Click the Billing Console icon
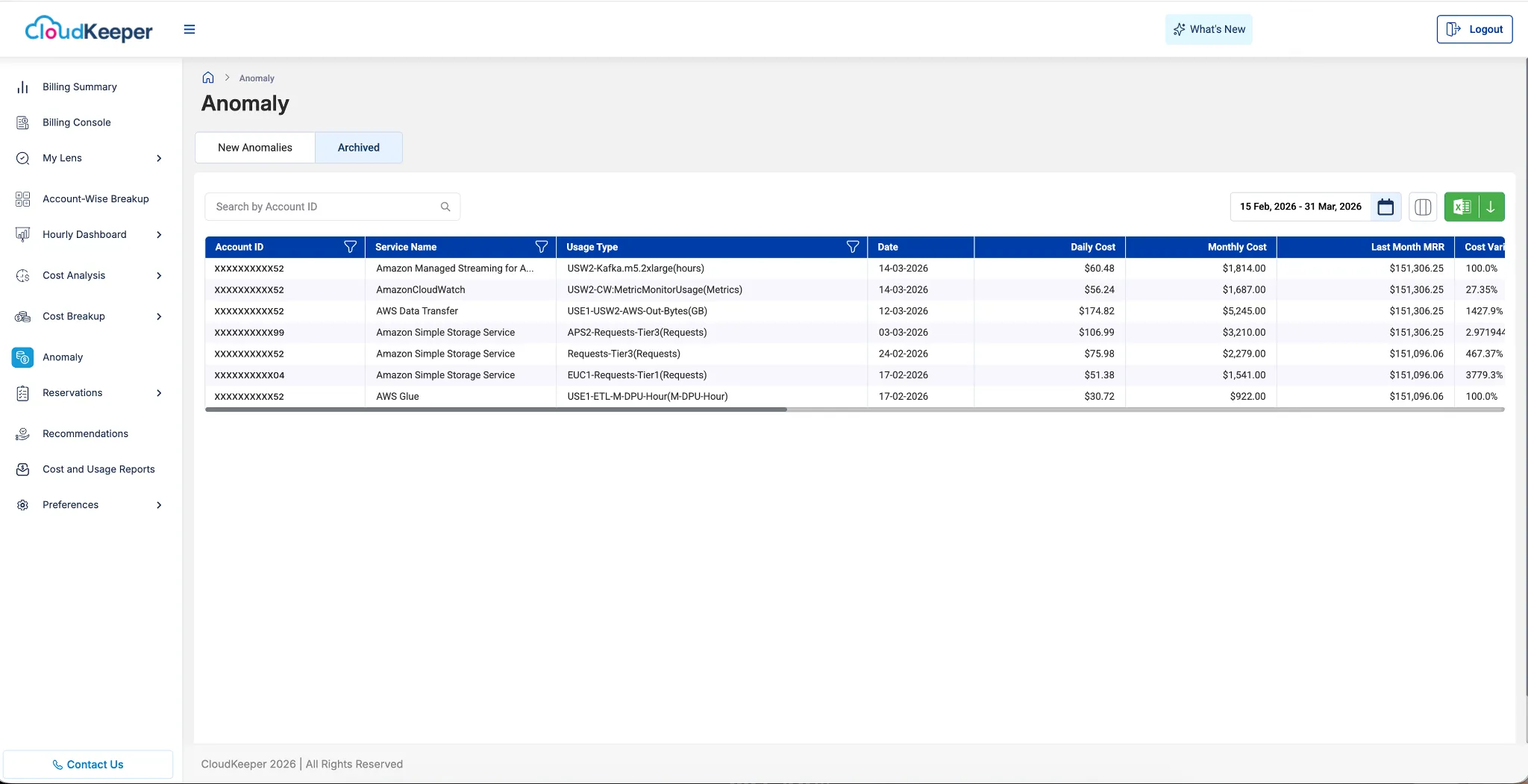Image resolution: width=1528 pixels, height=784 pixels. coord(22,122)
